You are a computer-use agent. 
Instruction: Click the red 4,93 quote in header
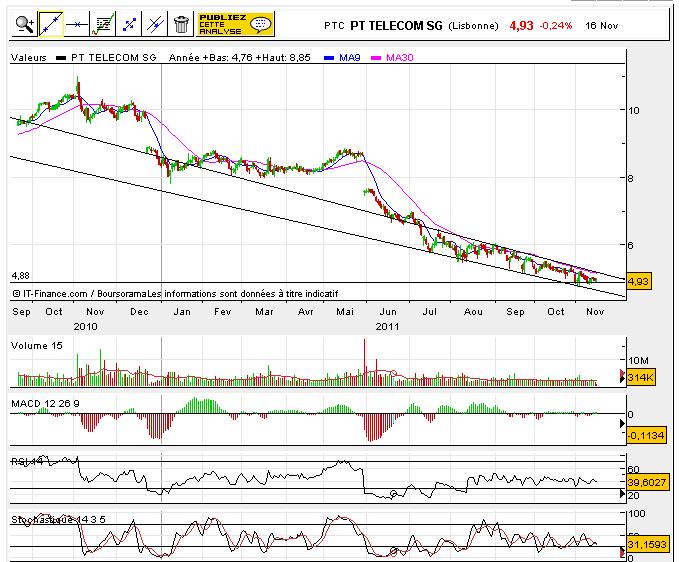click(x=521, y=26)
